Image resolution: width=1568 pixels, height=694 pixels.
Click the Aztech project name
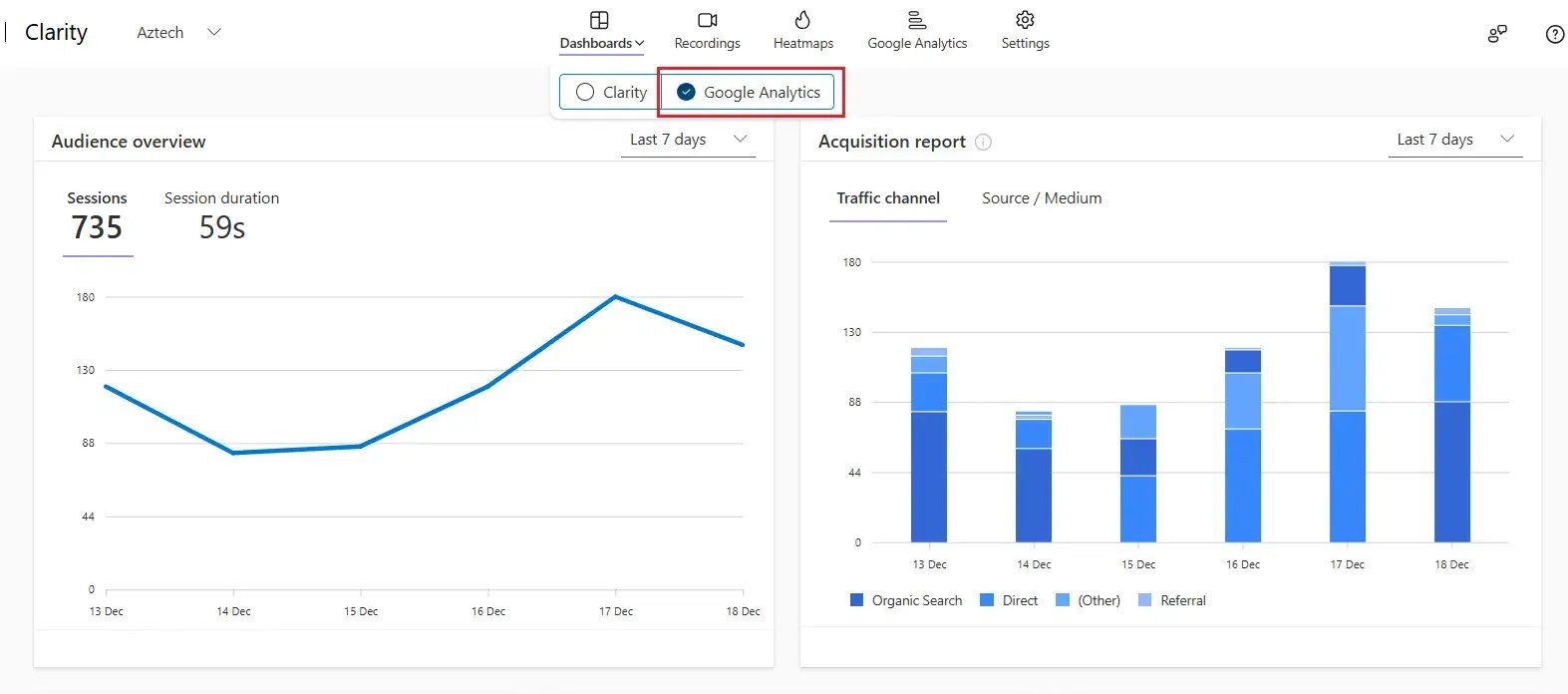point(159,32)
